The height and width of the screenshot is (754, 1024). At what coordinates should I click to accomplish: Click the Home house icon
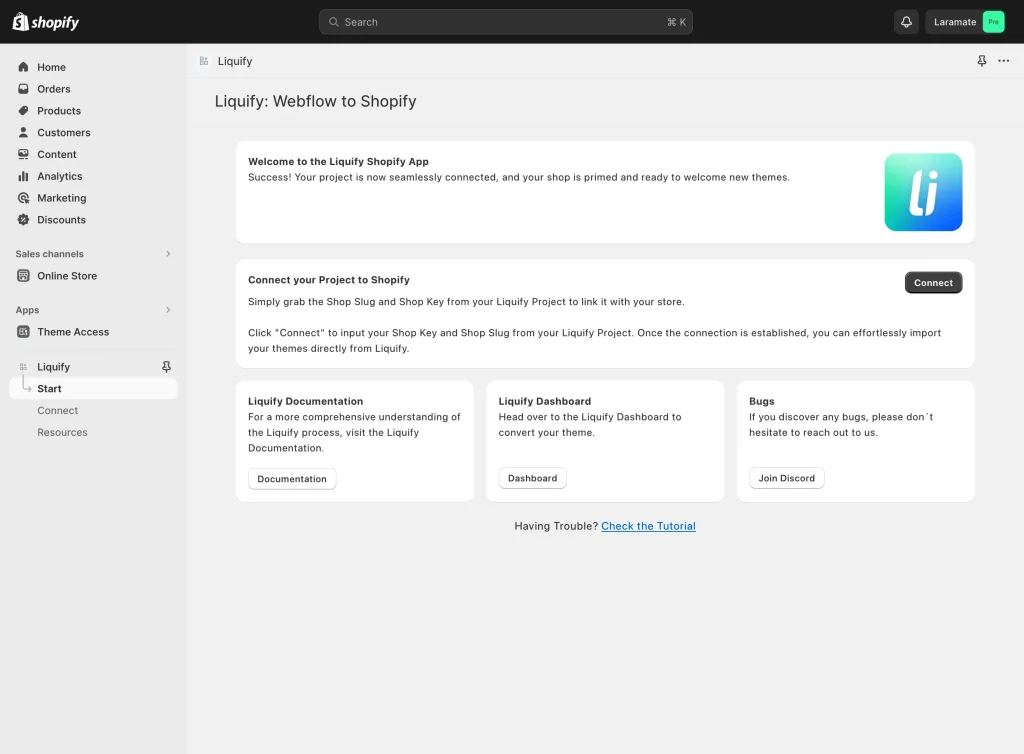point(24,67)
